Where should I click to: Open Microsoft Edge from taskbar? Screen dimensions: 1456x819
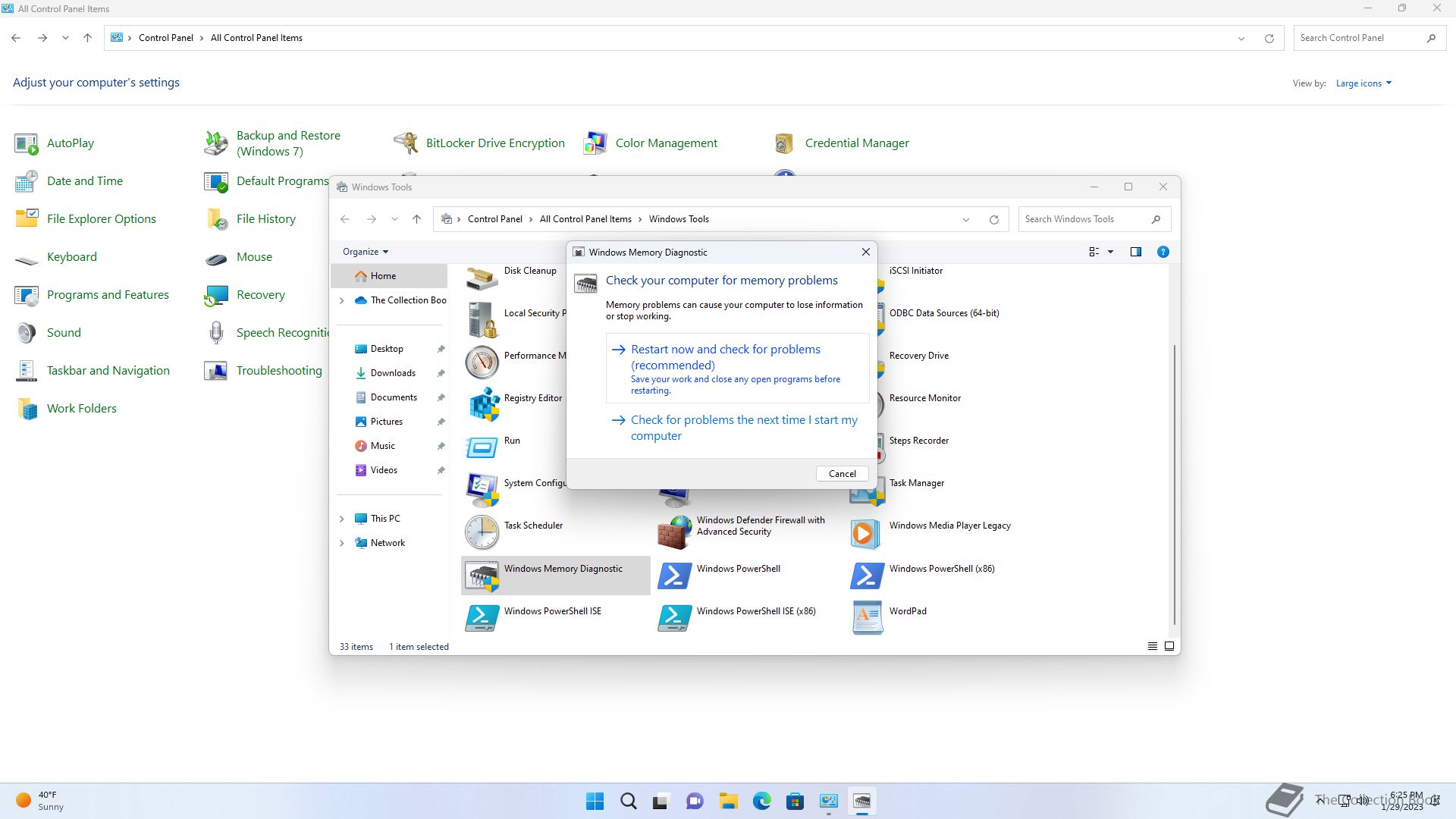click(x=761, y=801)
